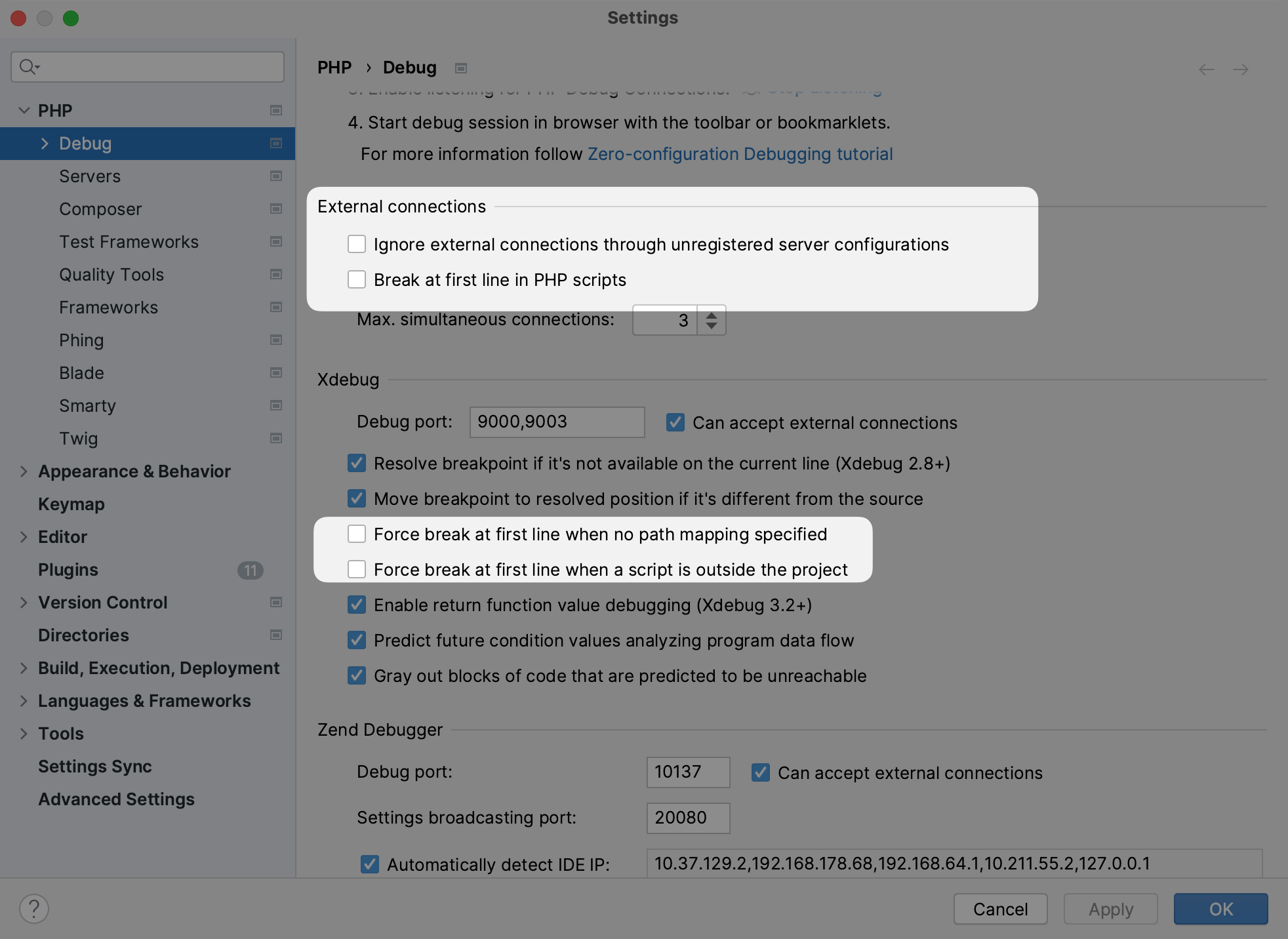
Task: Select Keymap in the sidebar
Action: tap(71, 504)
